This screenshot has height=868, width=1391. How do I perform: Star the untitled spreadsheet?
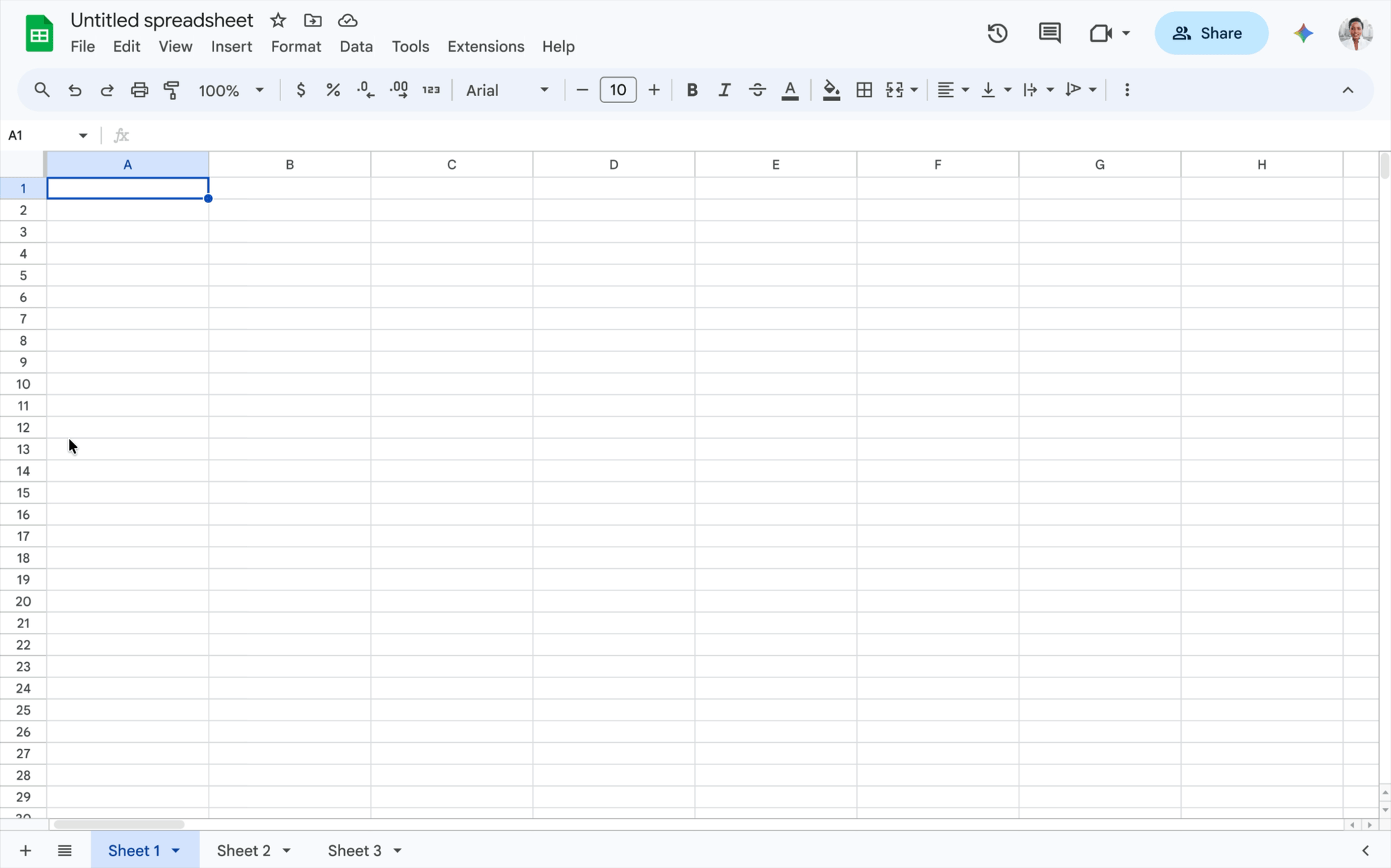tap(278, 20)
